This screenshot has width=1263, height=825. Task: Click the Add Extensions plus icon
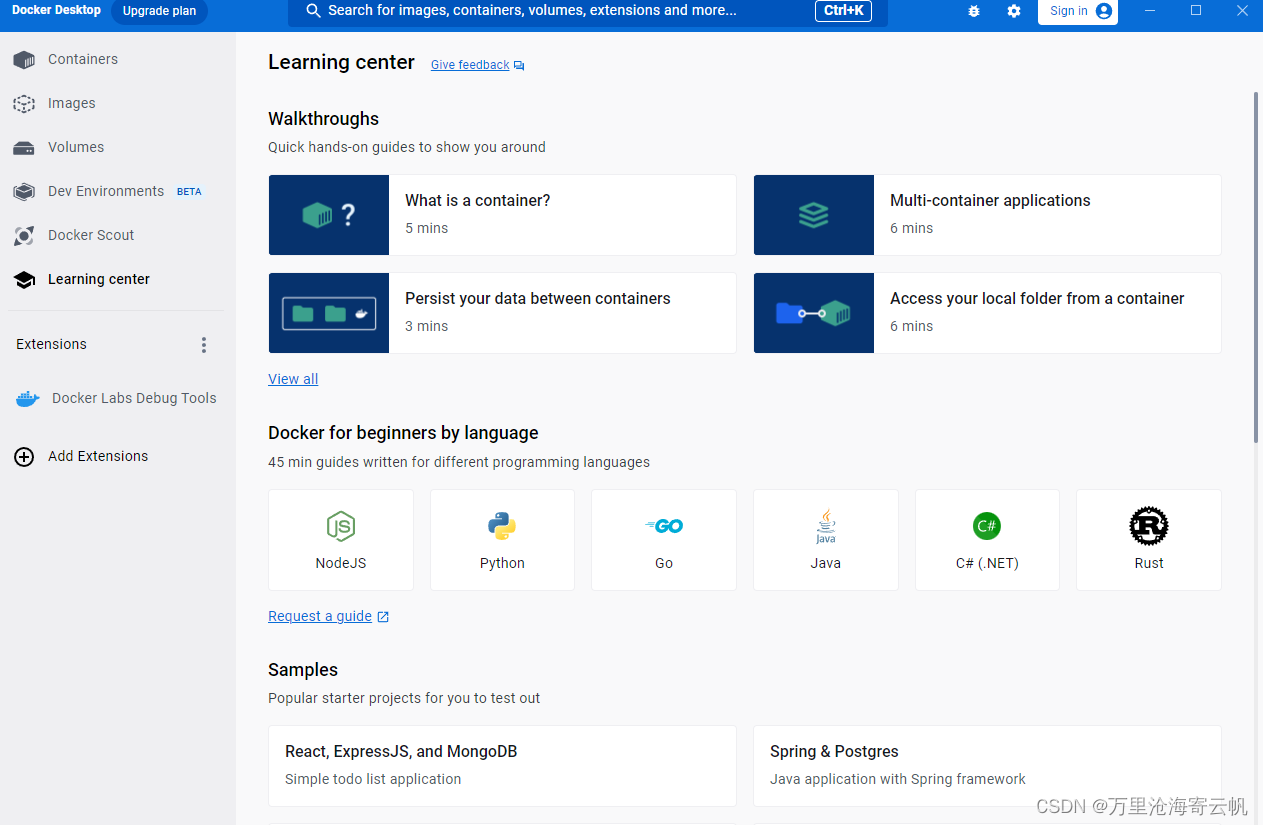tap(24, 457)
